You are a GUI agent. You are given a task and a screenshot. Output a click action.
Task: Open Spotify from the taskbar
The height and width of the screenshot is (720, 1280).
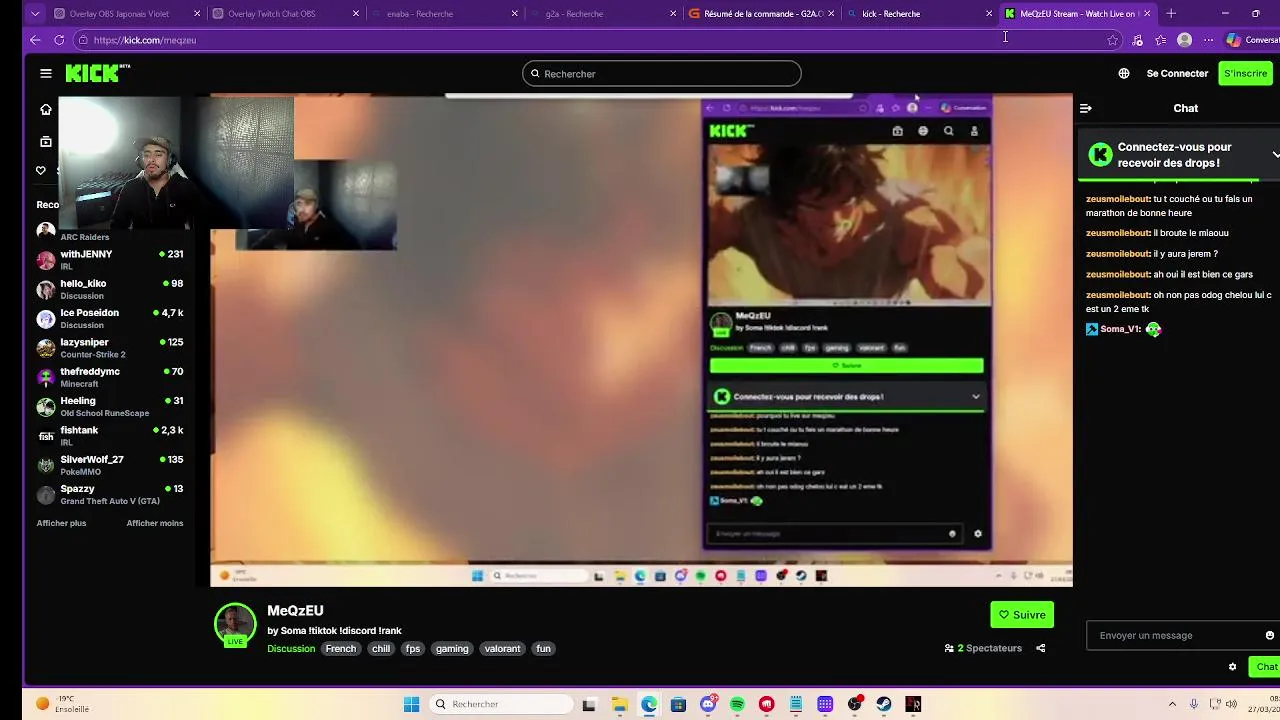[x=737, y=704]
